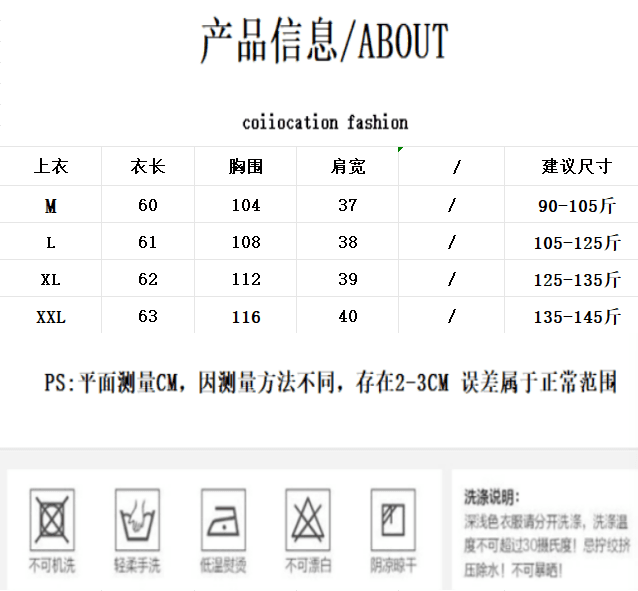Click the 轻柔手洗 label
This screenshot has height=591, width=638.
pos(138,565)
